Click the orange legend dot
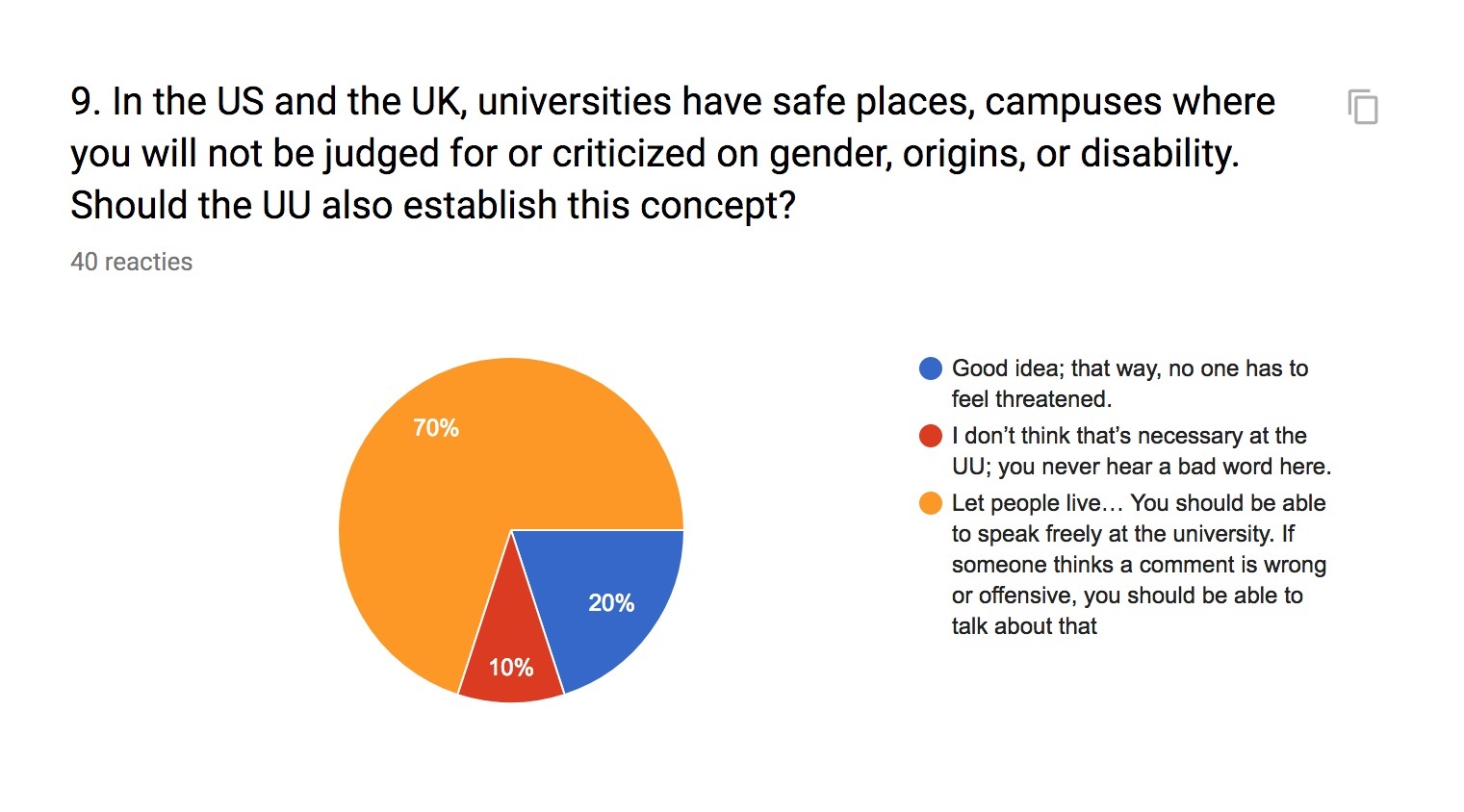Viewport: 1464px width, 812px height. pos(930,503)
